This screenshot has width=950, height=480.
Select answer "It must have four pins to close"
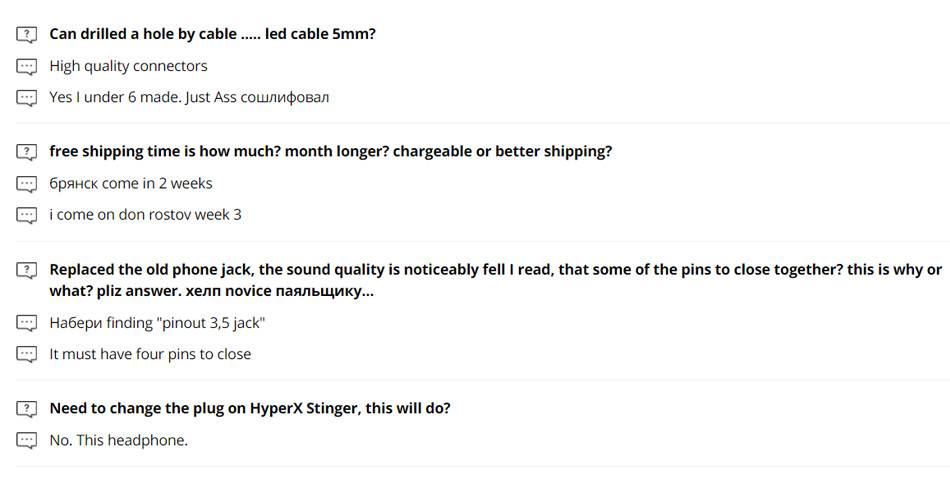click(x=150, y=354)
